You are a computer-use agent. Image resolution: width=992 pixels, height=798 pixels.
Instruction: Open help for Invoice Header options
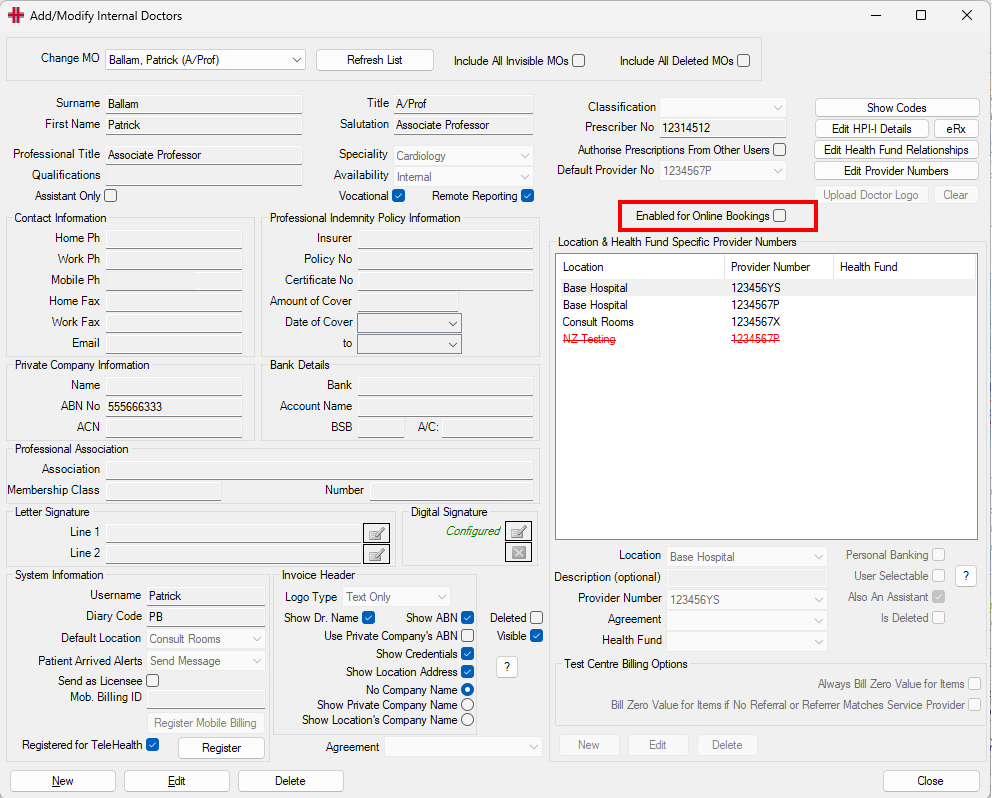[507, 667]
